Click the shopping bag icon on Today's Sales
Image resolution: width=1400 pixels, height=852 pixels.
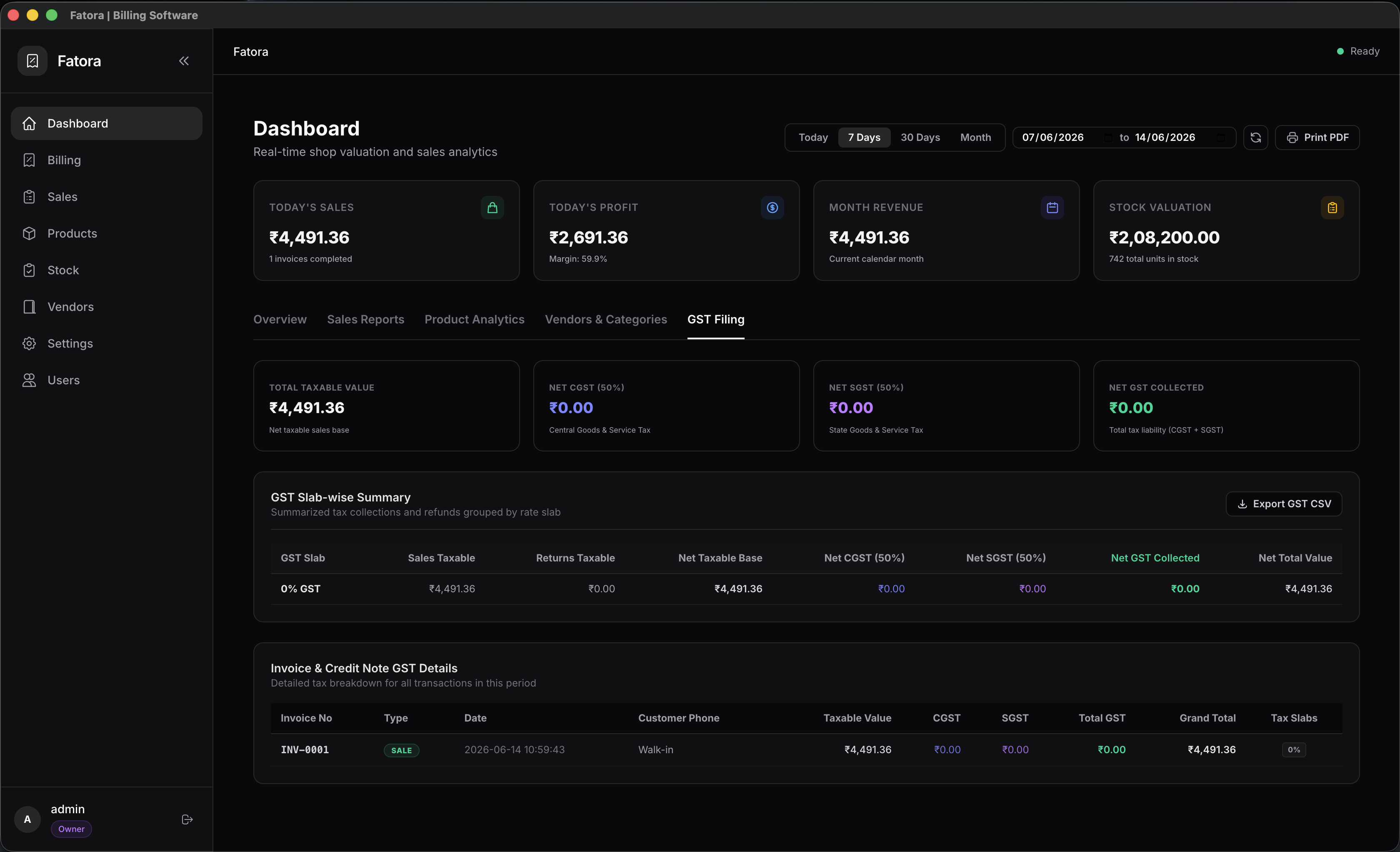[x=492, y=208]
